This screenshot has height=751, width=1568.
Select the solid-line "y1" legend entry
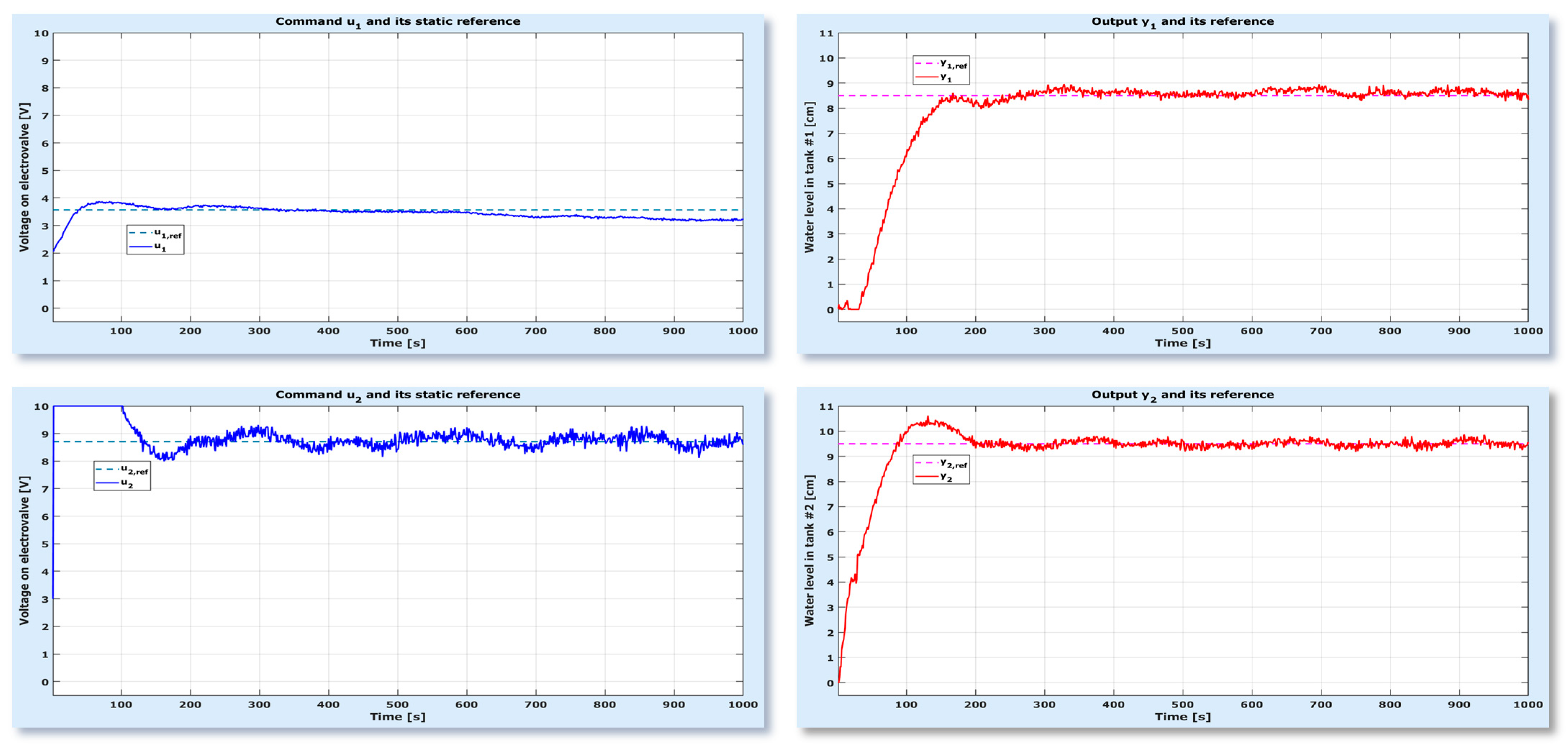934,77
